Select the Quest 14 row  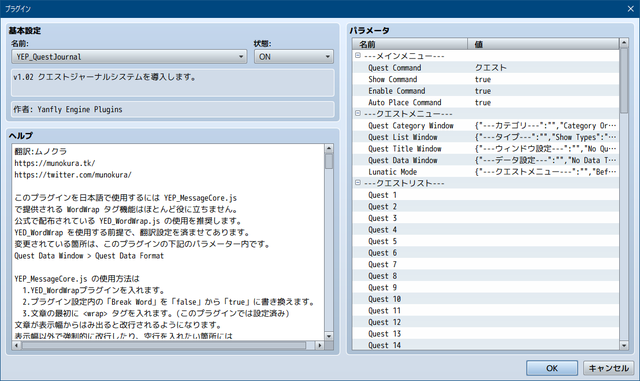[x=486, y=345]
